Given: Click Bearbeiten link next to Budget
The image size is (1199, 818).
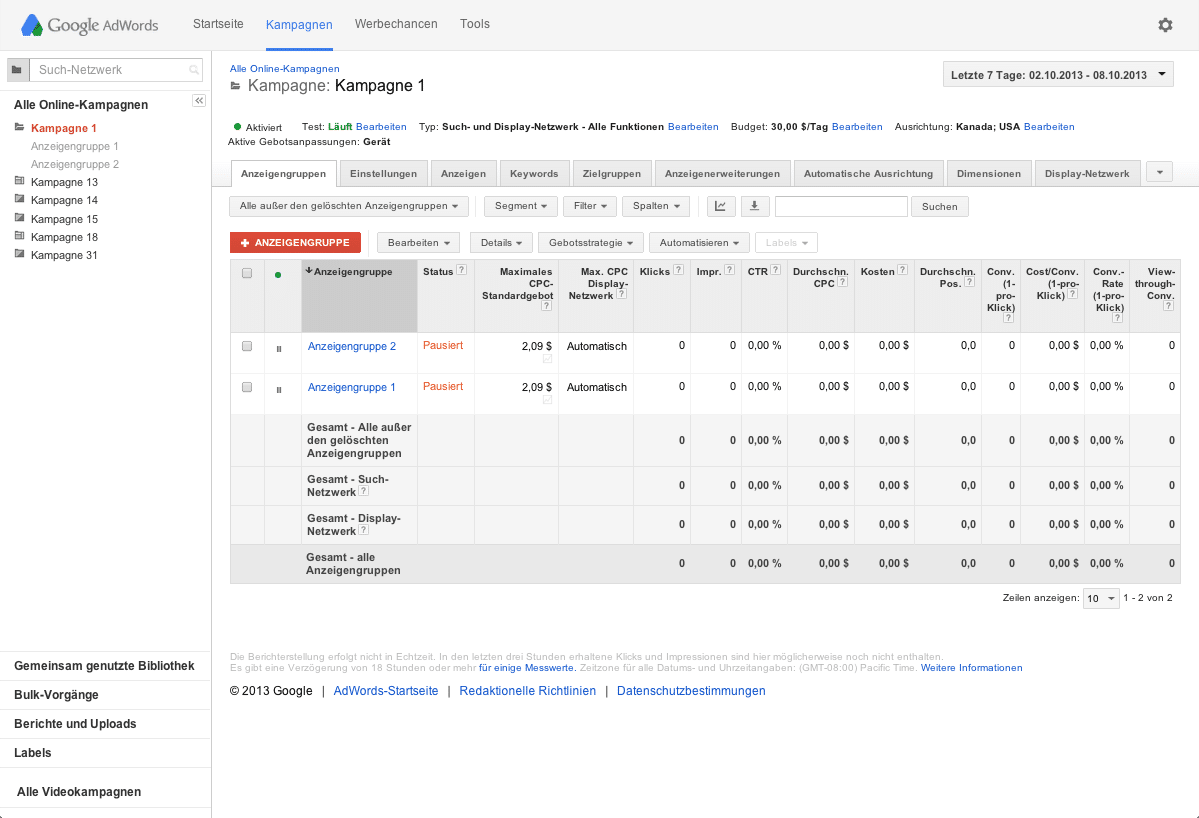Looking at the screenshot, I should [857, 127].
